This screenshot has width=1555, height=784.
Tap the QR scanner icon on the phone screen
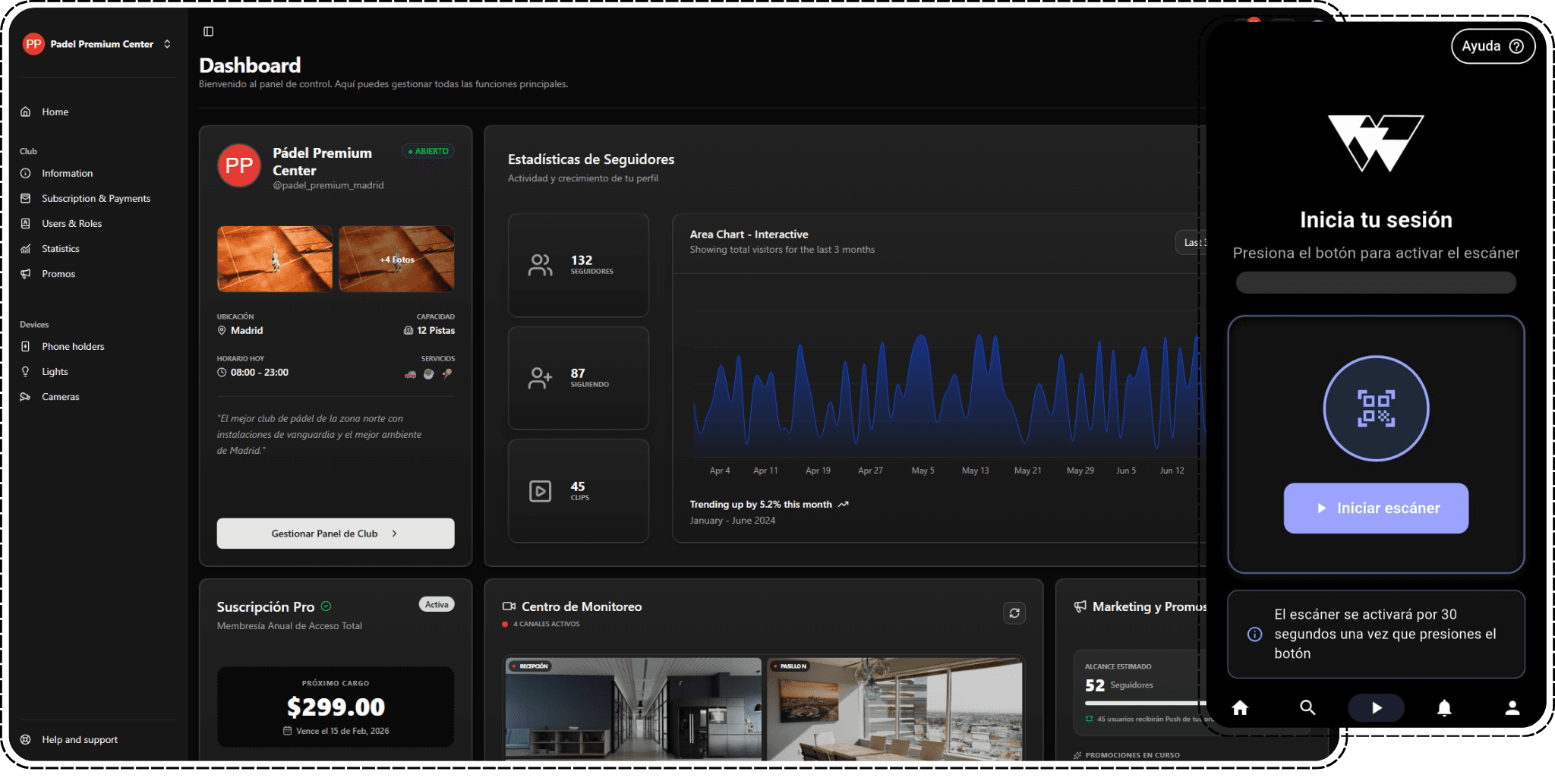[x=1376, y=408]
